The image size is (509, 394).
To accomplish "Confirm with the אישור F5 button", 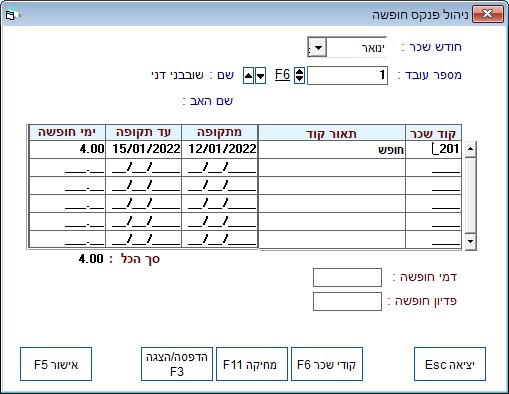I will 56,364.
